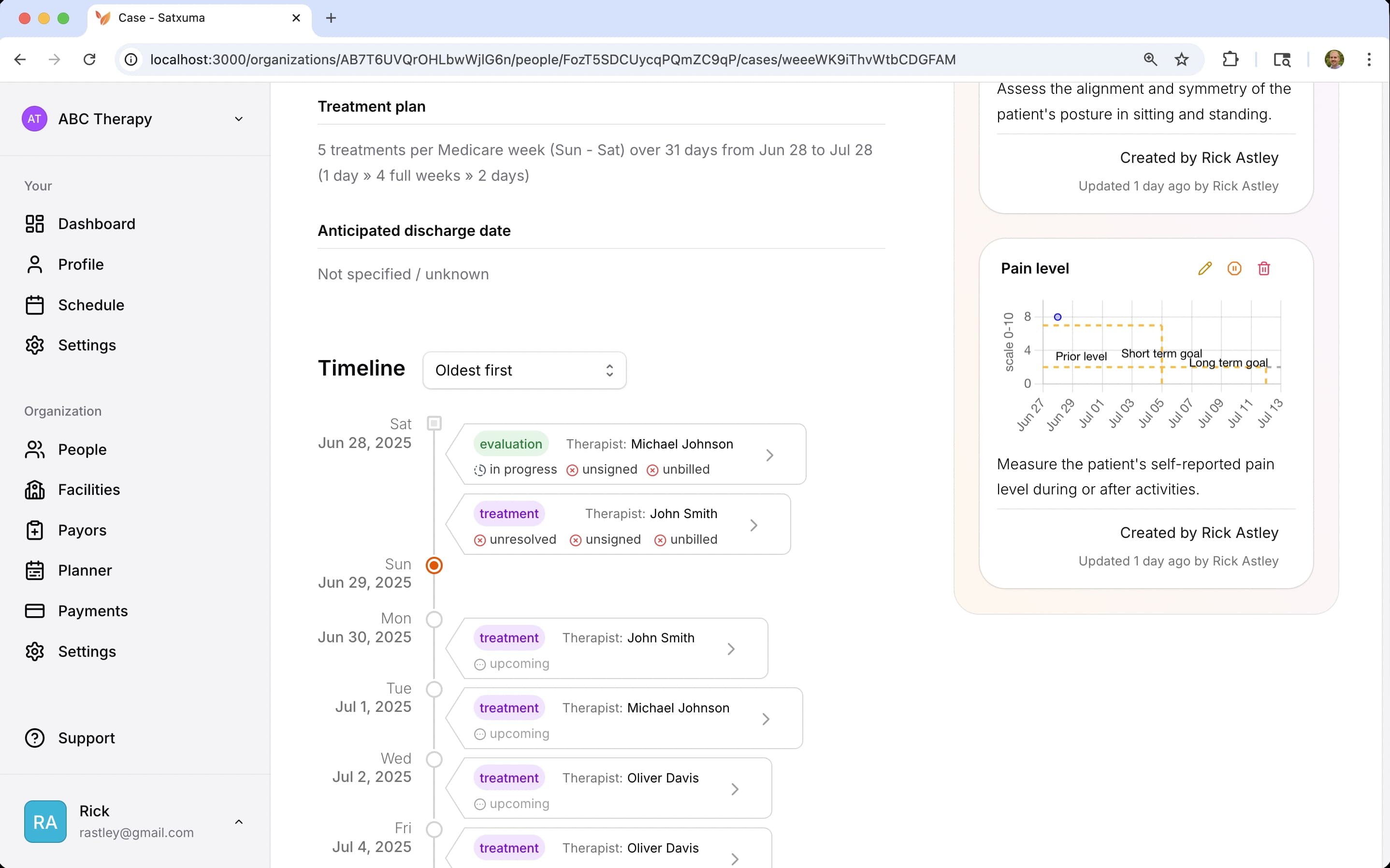Open Dashboard from the sidebar
The image size is (1390, 868).
click(96, 224)
